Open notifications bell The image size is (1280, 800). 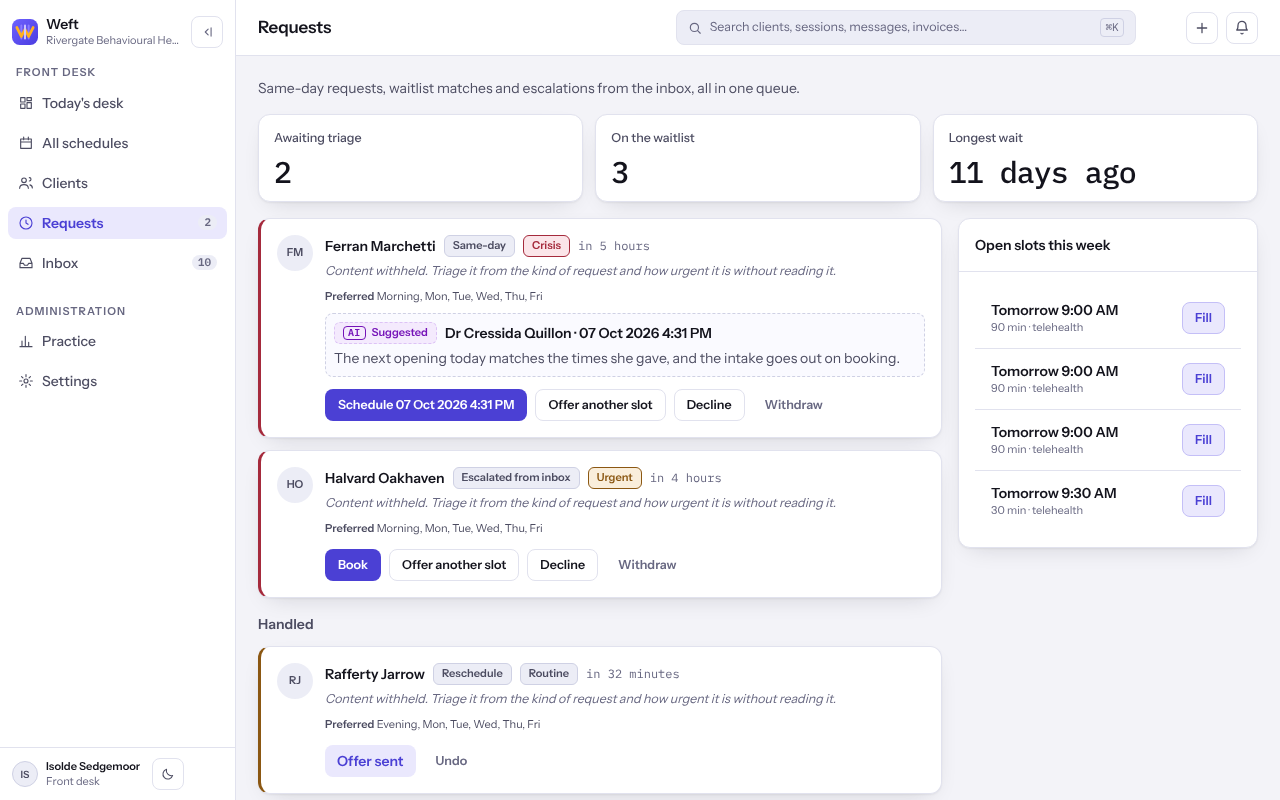pos(1242,28)
